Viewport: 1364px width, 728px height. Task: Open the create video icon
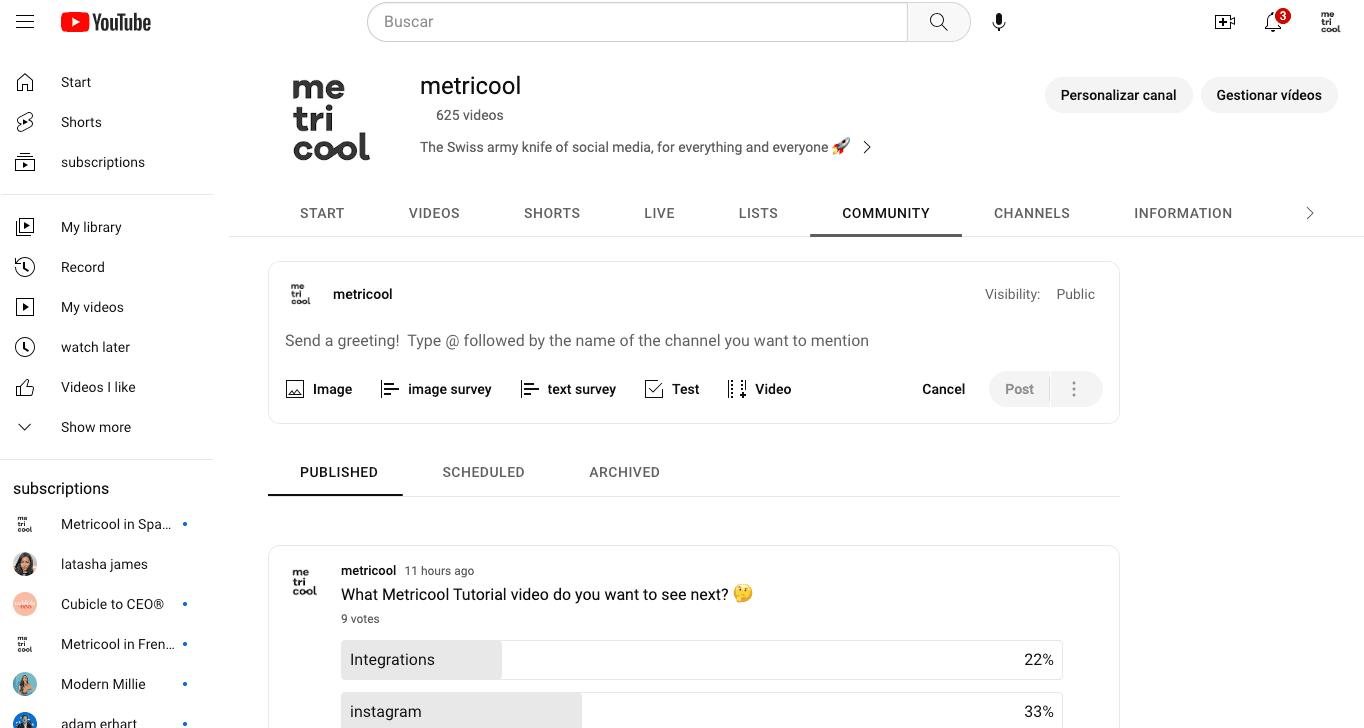click(x=1224, y=22)
